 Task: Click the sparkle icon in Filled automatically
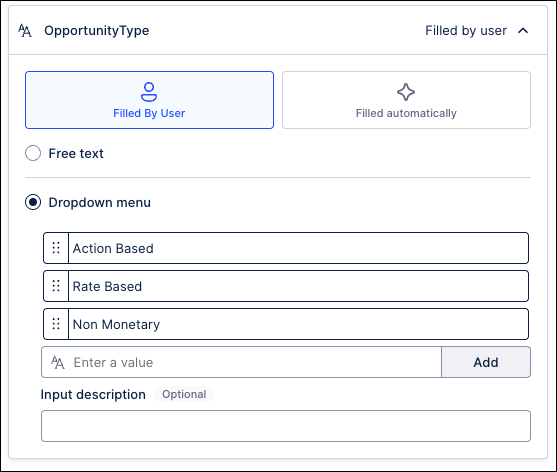point(406,92)
